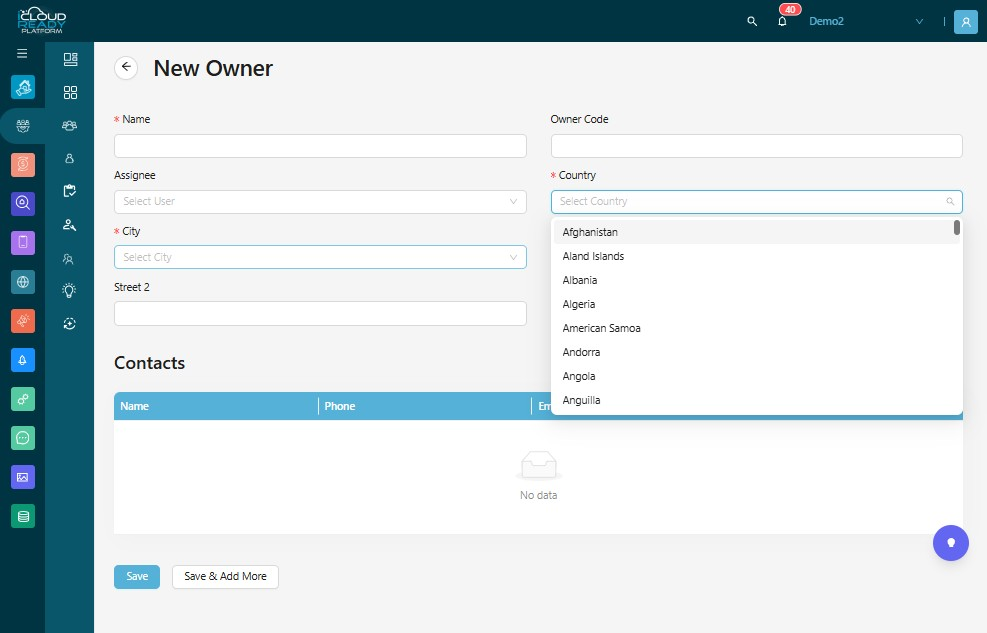Open the image gallery module icon
Viewport: 987px width, 633px height.
coord(23,477)
